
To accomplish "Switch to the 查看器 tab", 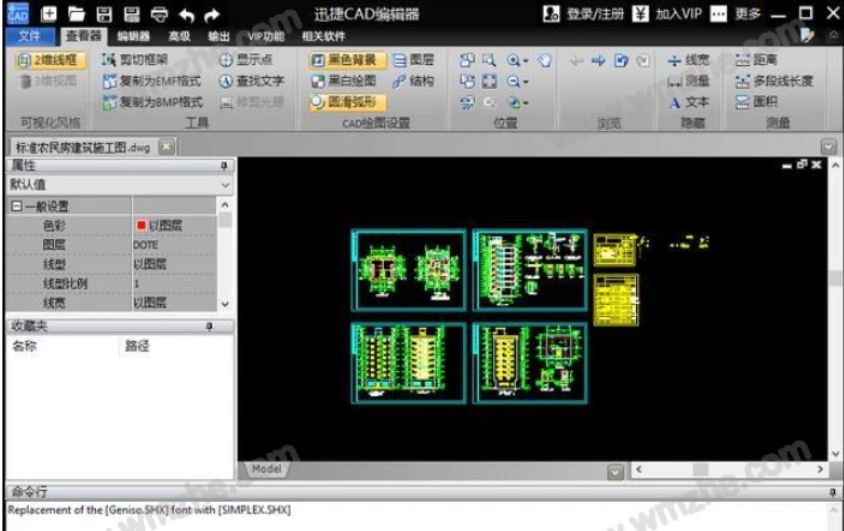I will coord(83,36).
